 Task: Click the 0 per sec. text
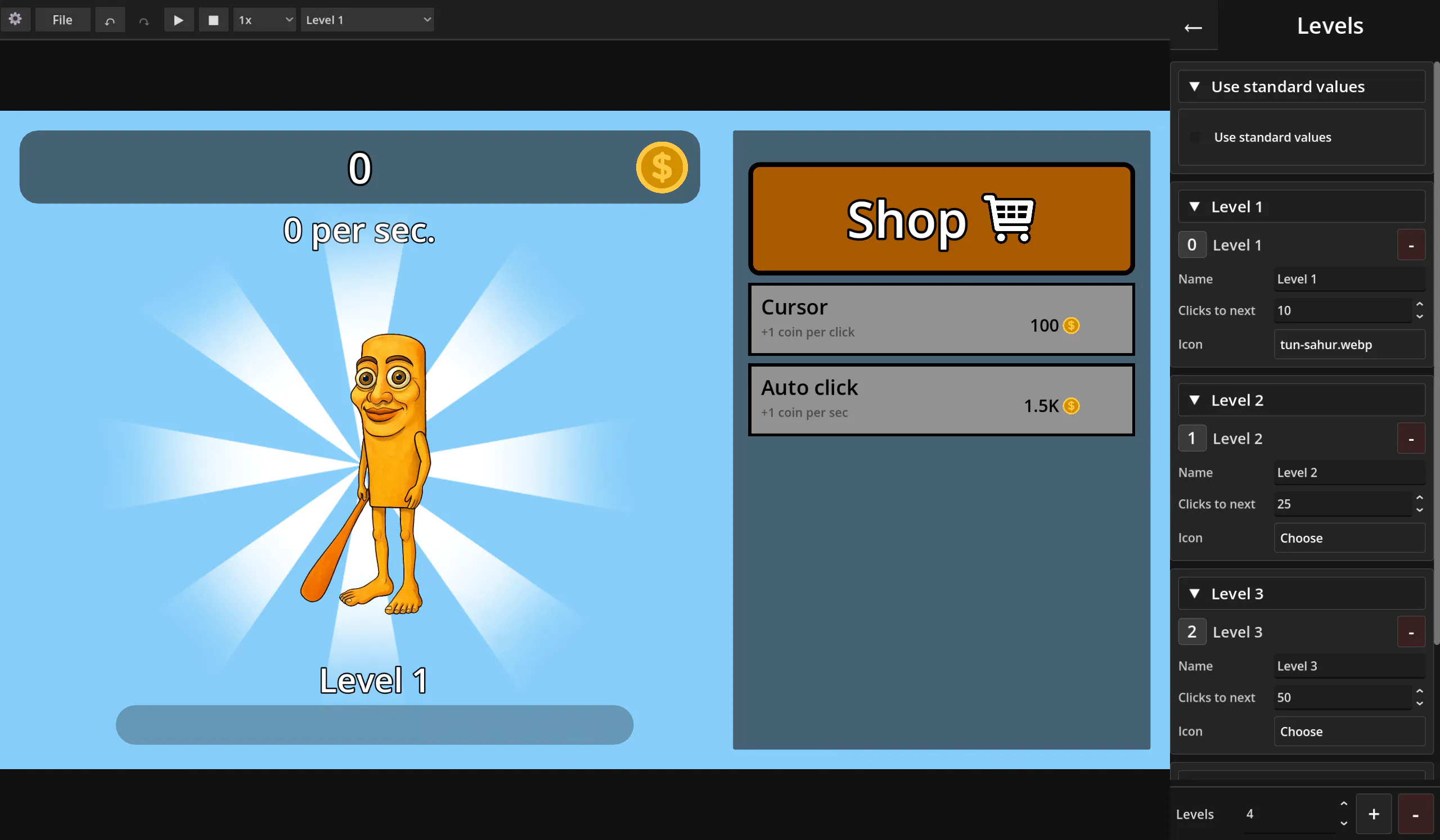click(x=359, y=231)
